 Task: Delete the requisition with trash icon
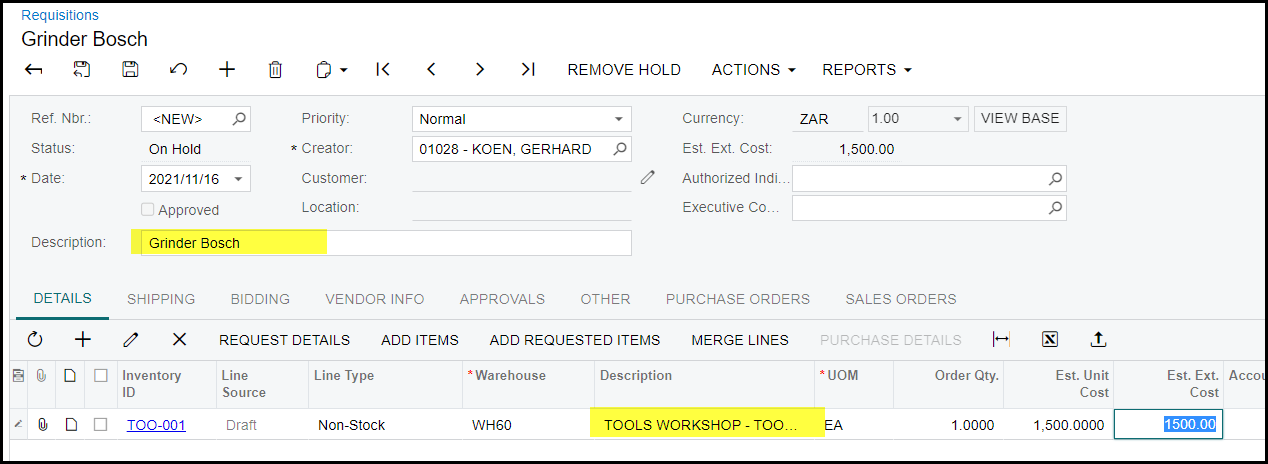tap(275, 70)
